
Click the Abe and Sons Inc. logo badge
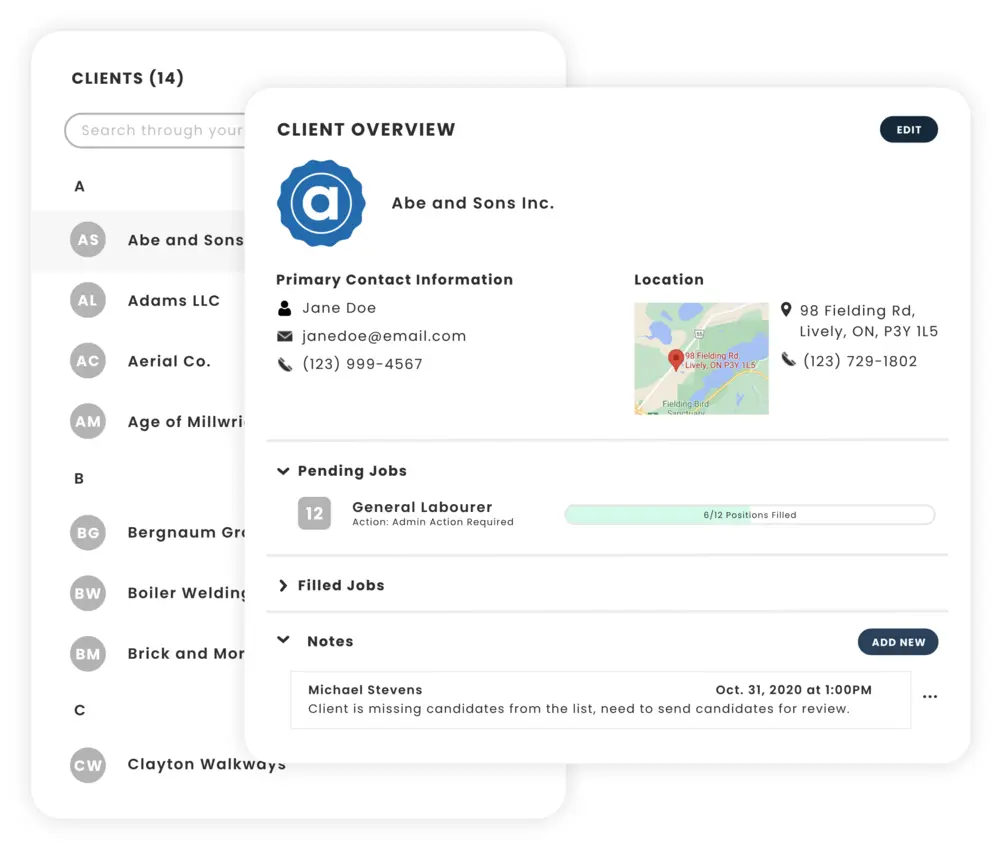[321, 203]
